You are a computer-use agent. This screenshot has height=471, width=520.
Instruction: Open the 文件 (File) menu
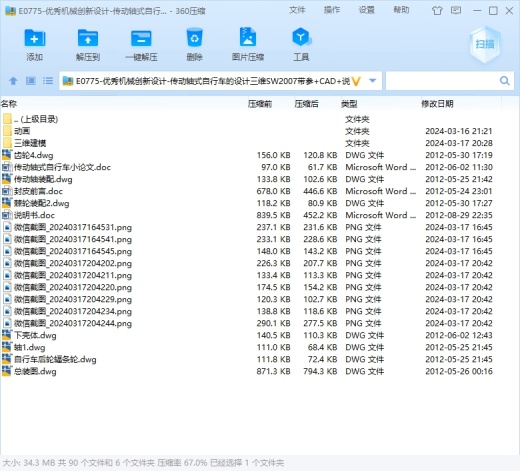(297, 10)
